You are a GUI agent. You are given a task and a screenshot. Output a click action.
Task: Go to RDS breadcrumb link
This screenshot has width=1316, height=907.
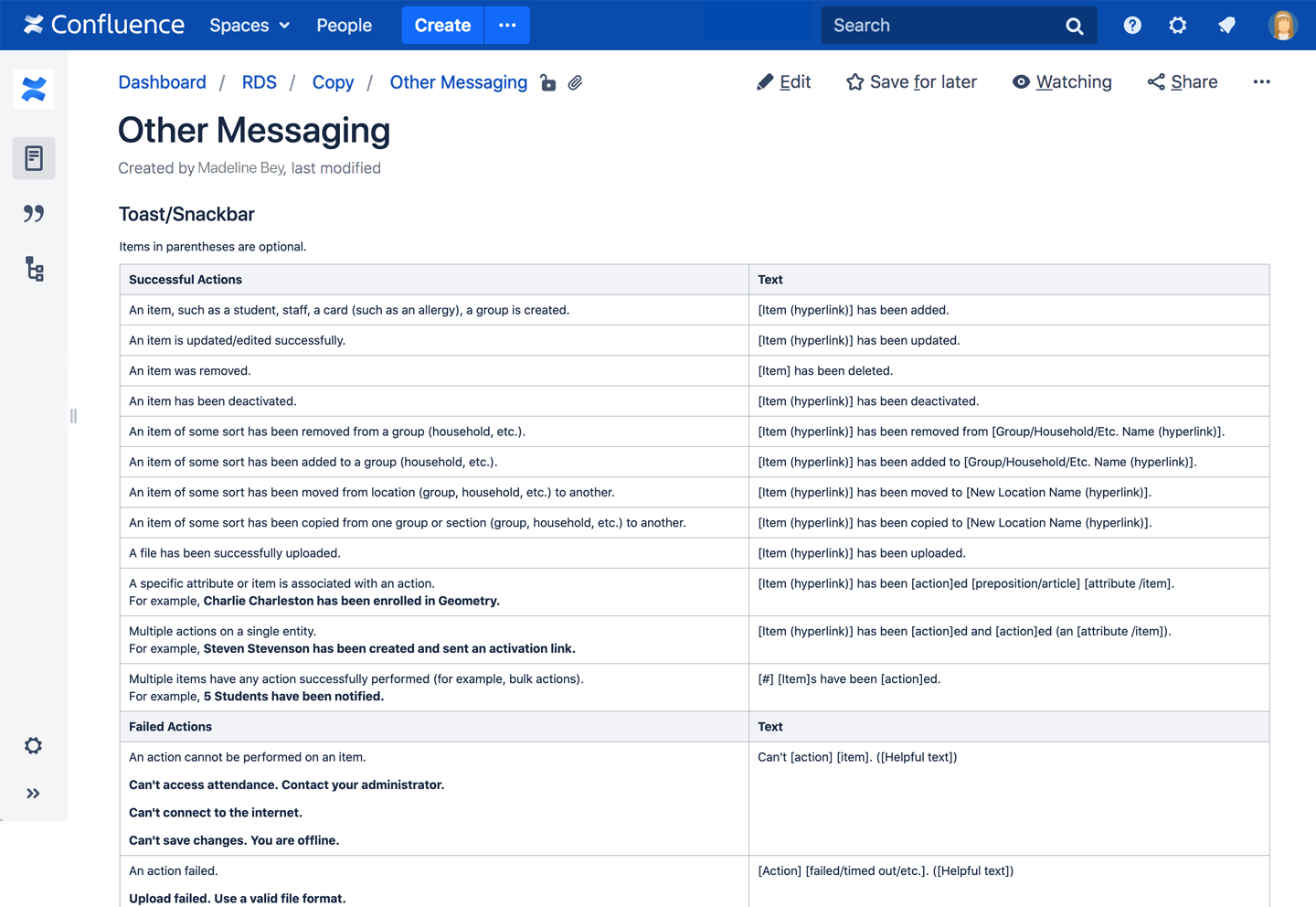259,82
